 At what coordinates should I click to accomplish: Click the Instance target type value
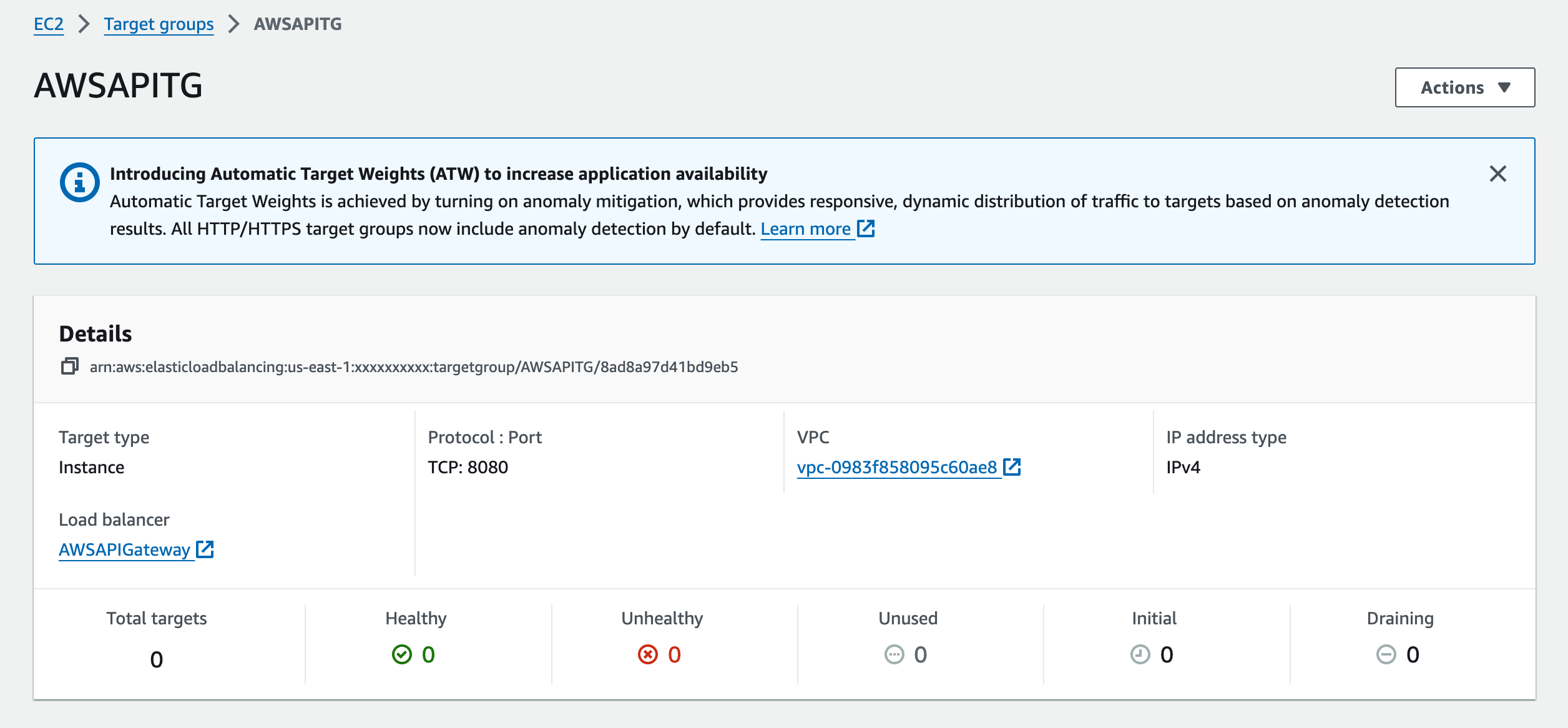[91, 467]
